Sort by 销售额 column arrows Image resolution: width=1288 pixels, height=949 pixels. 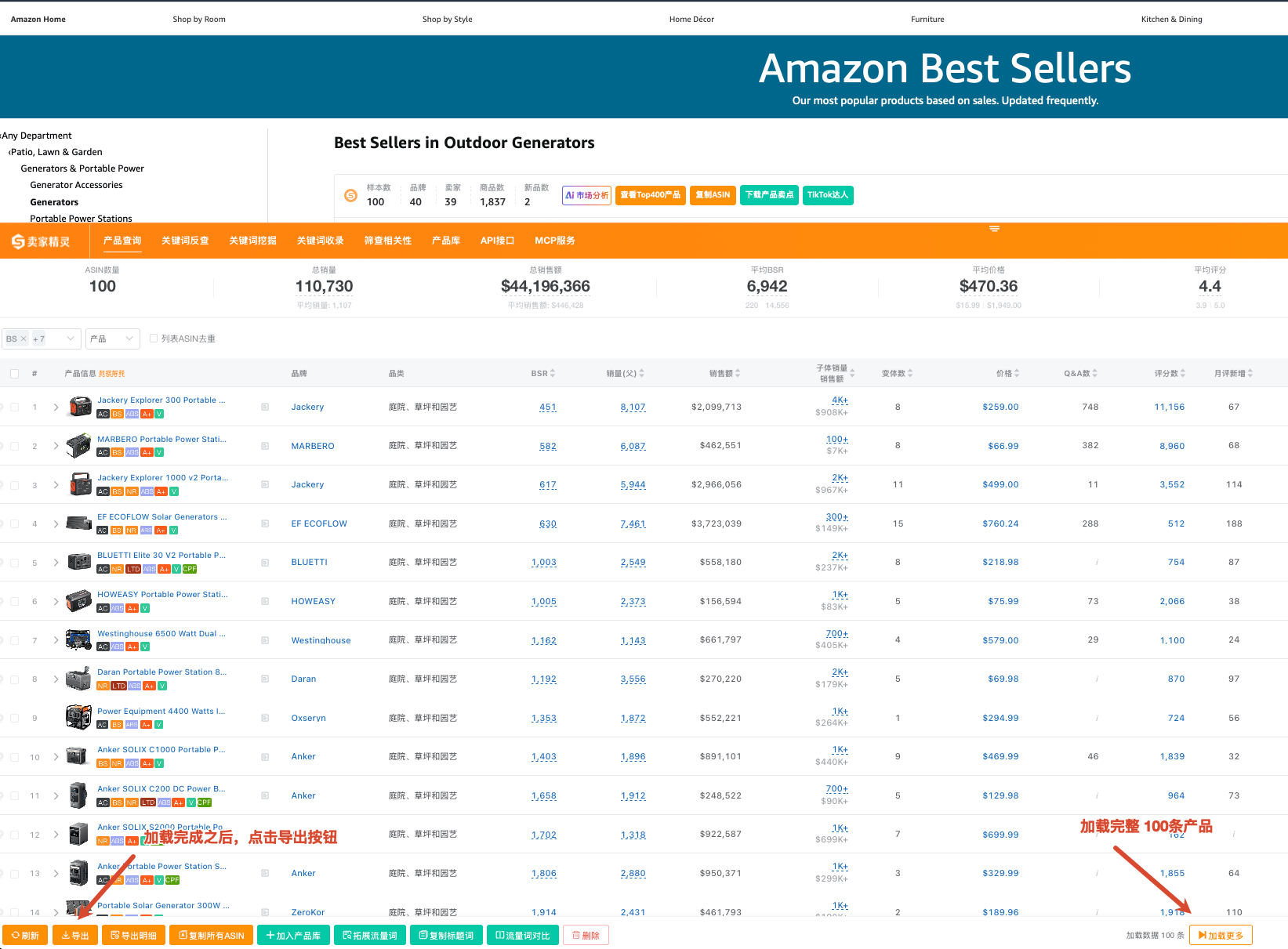[x=738, y=374]
